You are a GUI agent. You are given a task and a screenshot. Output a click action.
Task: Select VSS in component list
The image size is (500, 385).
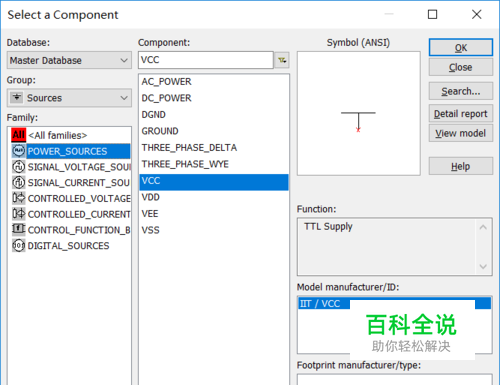(214, 230)
